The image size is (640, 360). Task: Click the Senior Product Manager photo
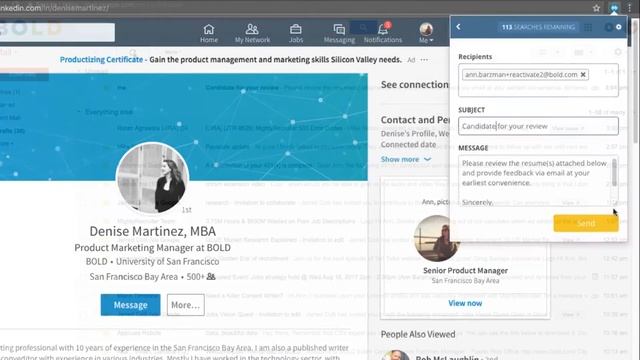tap(436, 238)
